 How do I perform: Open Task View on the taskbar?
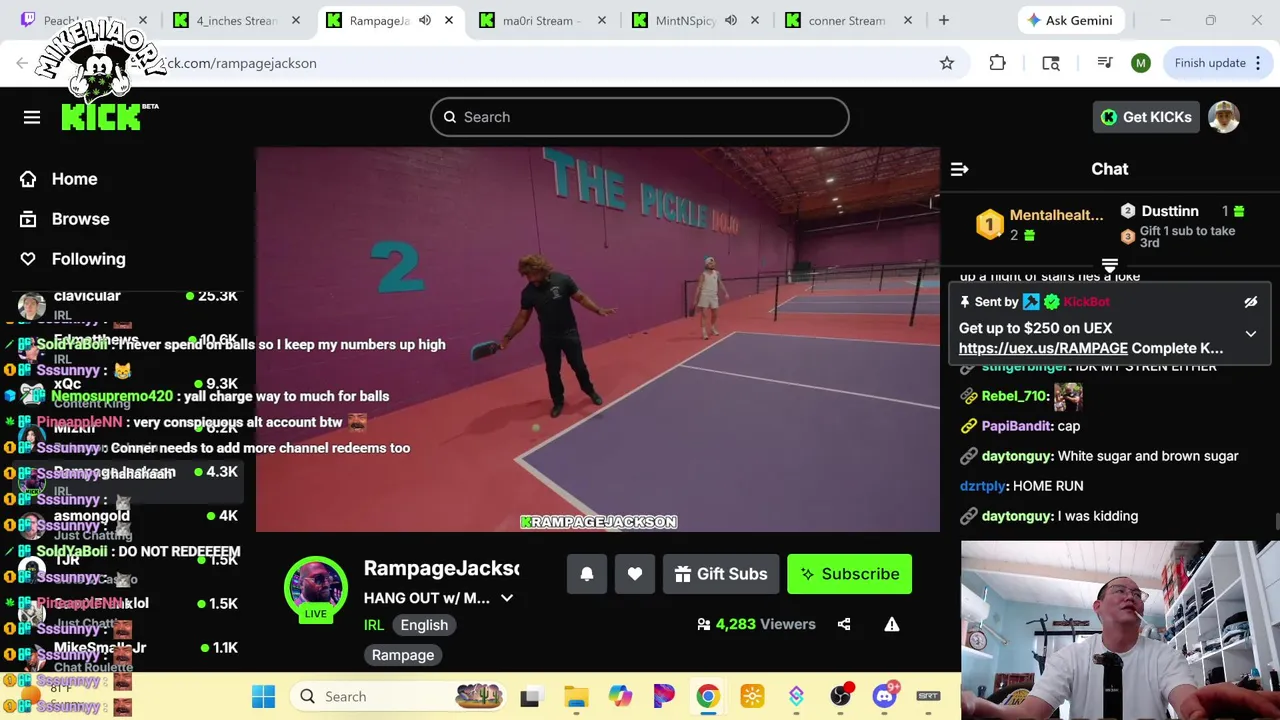(x=530, y=697)
